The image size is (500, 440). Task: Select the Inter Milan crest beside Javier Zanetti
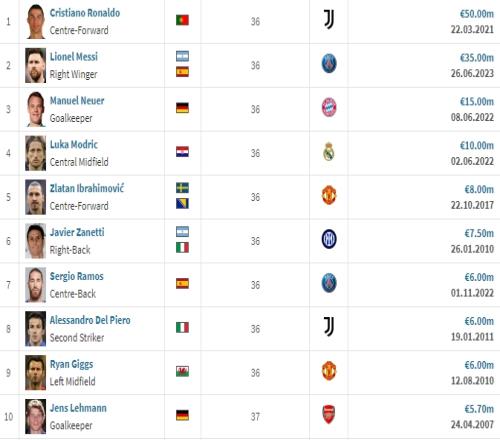click(329, 239)
